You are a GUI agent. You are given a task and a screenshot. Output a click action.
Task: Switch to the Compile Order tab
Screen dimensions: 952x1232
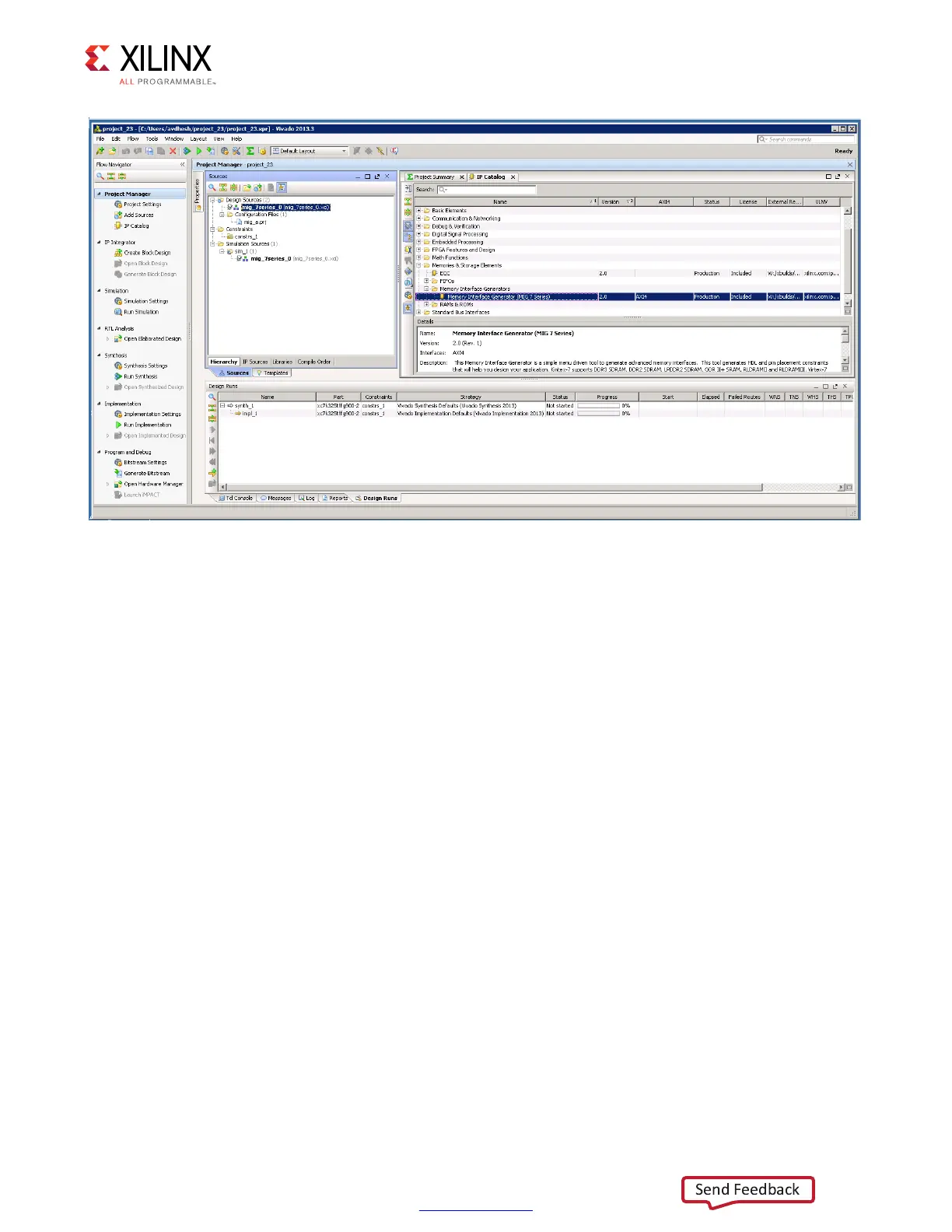click(x=314, y=362)
